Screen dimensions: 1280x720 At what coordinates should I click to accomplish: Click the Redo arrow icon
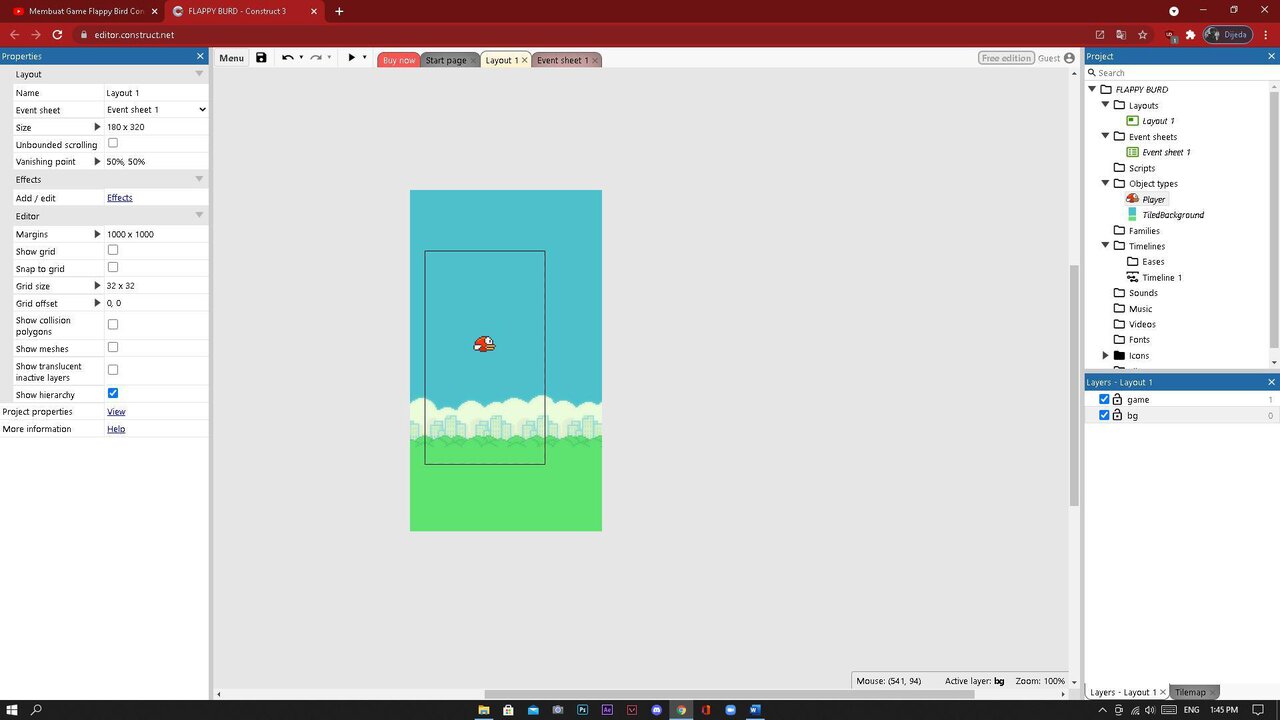click(x=315, y=58)
